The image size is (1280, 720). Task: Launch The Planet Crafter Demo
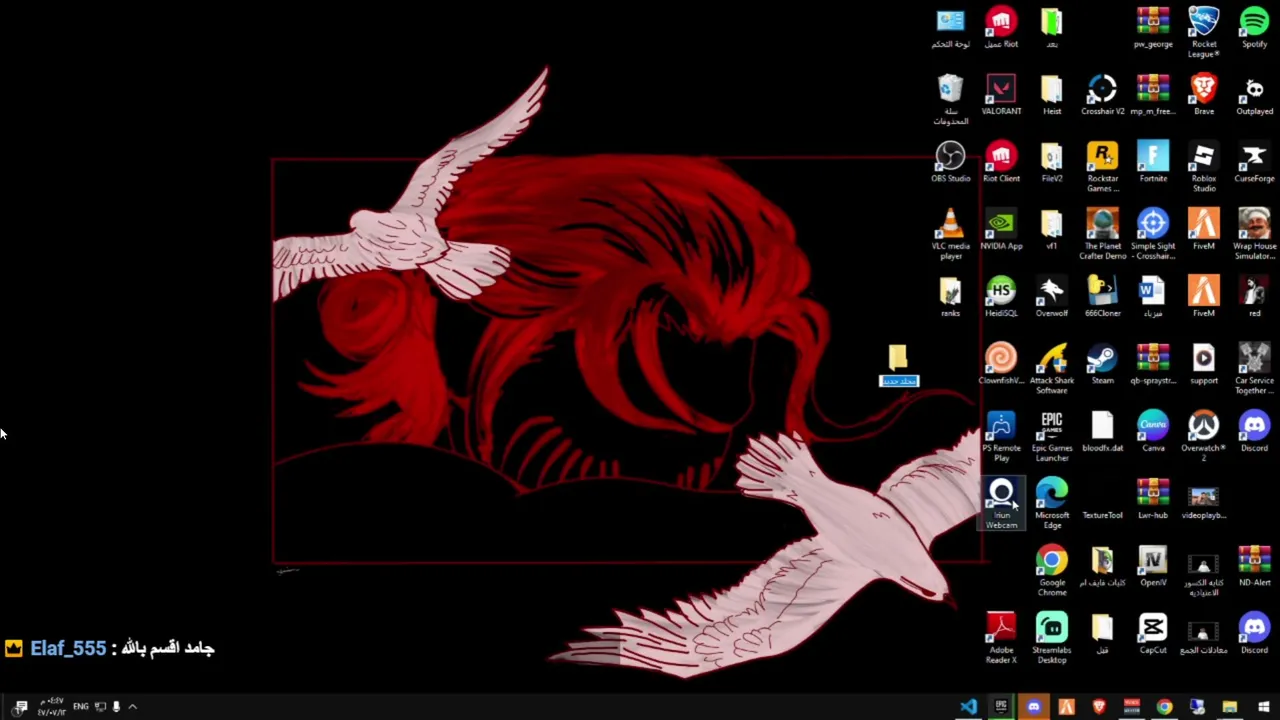click(1102, 235)
